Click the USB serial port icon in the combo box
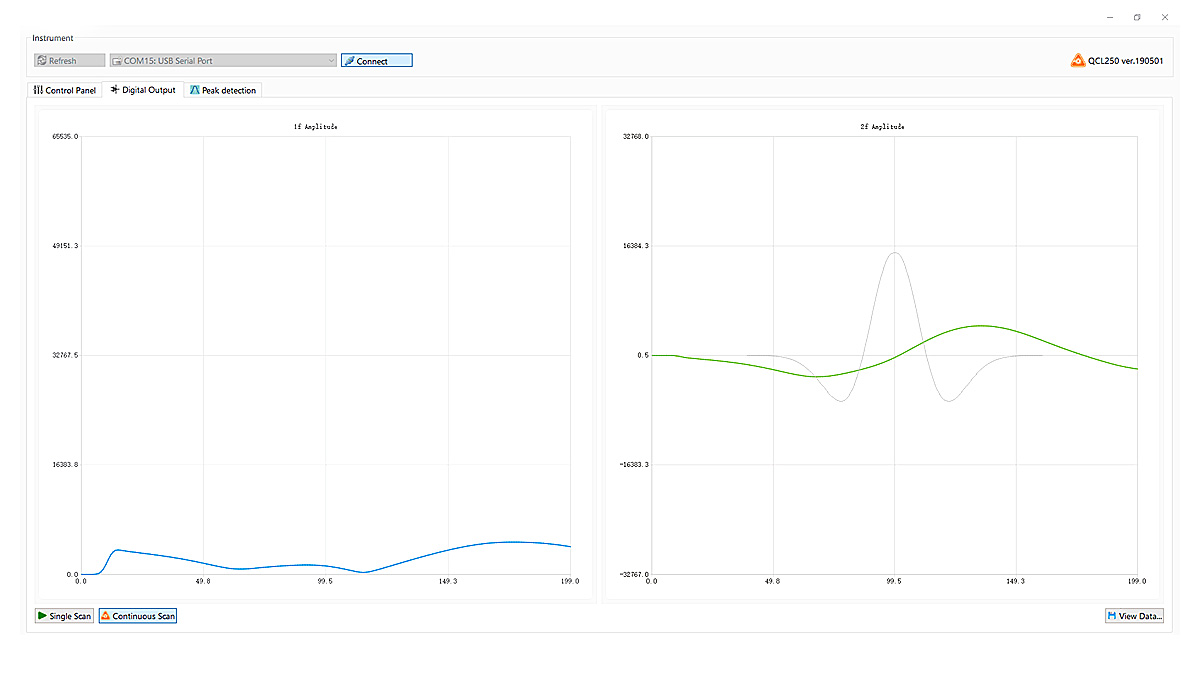1200x700 pixels. (117, 61)
